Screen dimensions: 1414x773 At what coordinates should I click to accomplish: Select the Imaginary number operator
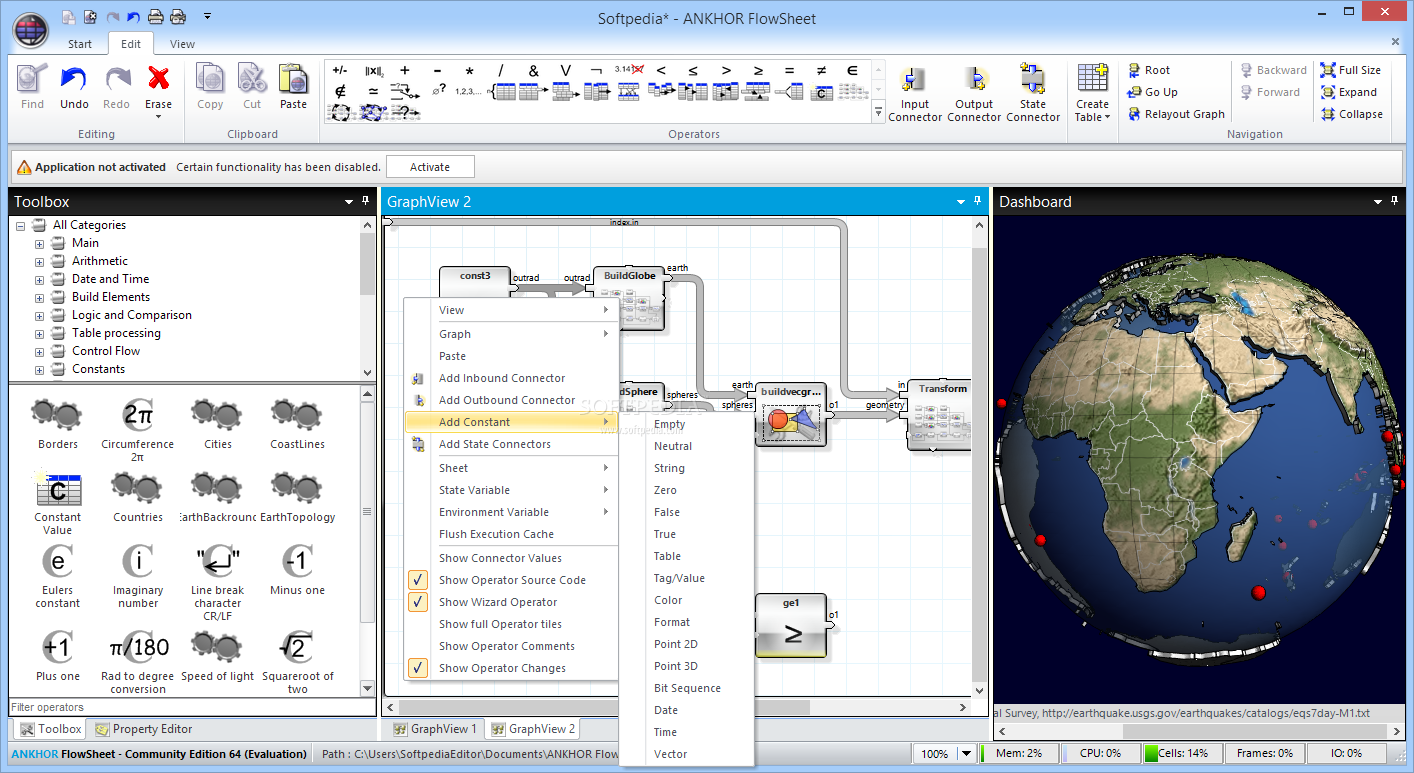137,561
